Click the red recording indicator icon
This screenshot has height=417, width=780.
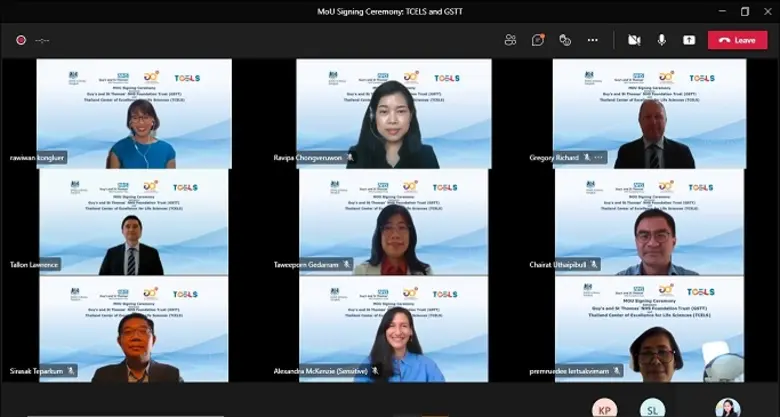click(x=21, y=40)
